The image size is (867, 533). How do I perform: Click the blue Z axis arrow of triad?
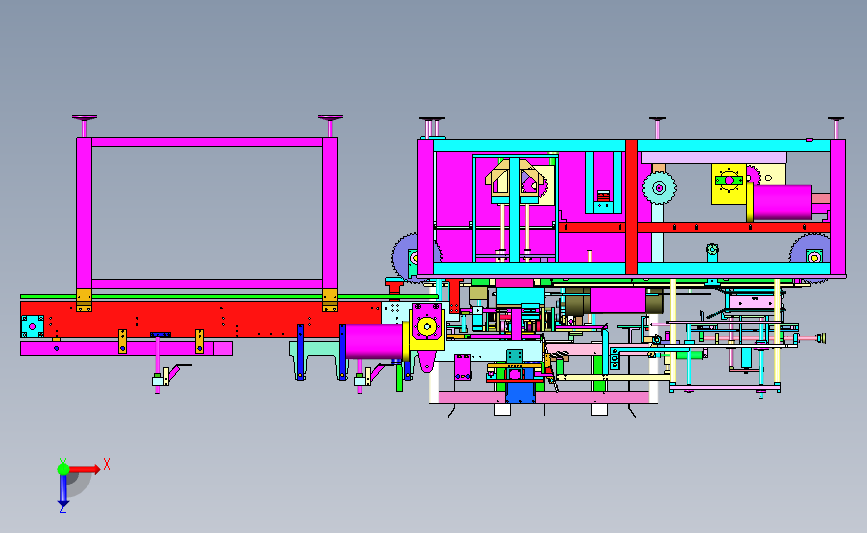[x=63, y=490]
